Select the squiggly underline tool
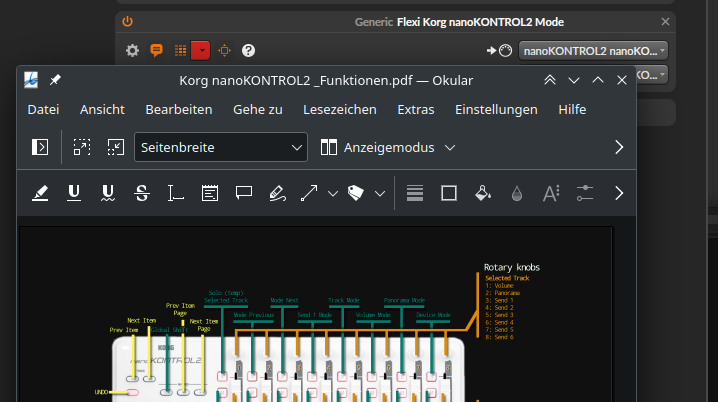 click(108, 193)
